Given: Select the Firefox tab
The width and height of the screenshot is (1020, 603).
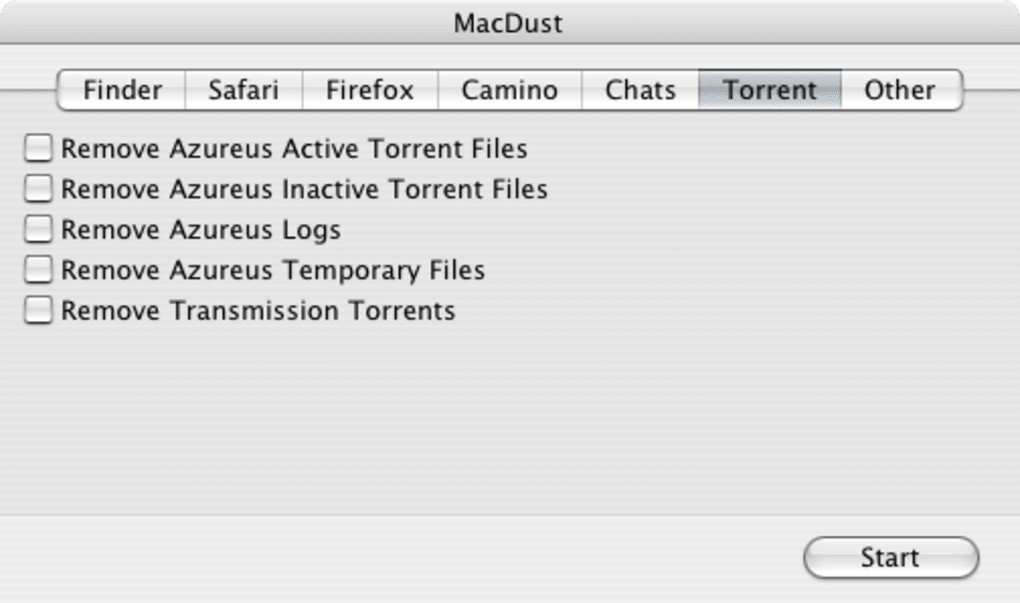Looking at the screenshot, I should coord(369,90).
